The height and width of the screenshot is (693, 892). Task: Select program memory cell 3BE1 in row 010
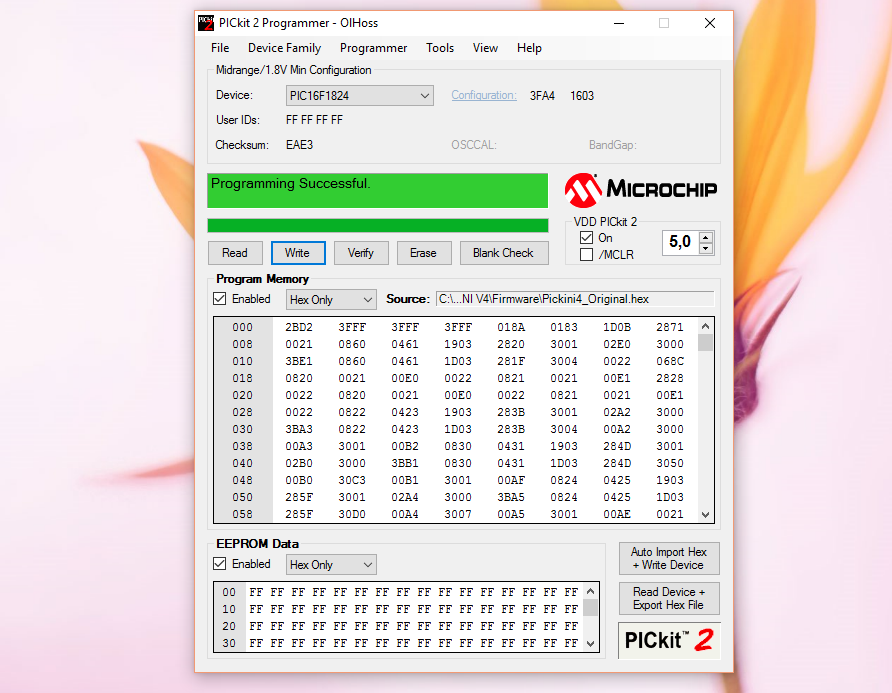pyautogui.click(x=299, y=361)
